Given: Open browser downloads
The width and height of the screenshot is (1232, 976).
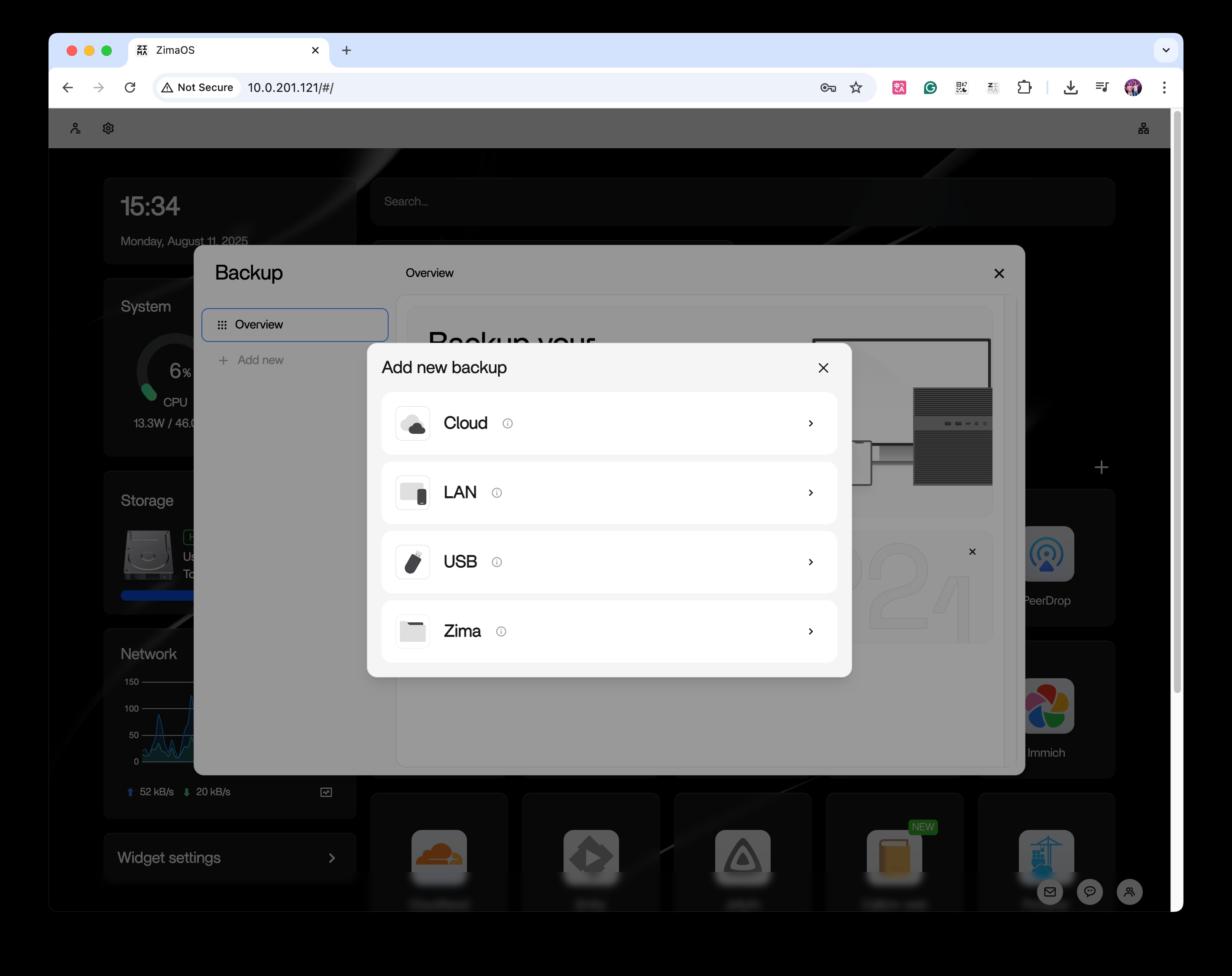Looking at the screenshot, I should point(1071,88).
